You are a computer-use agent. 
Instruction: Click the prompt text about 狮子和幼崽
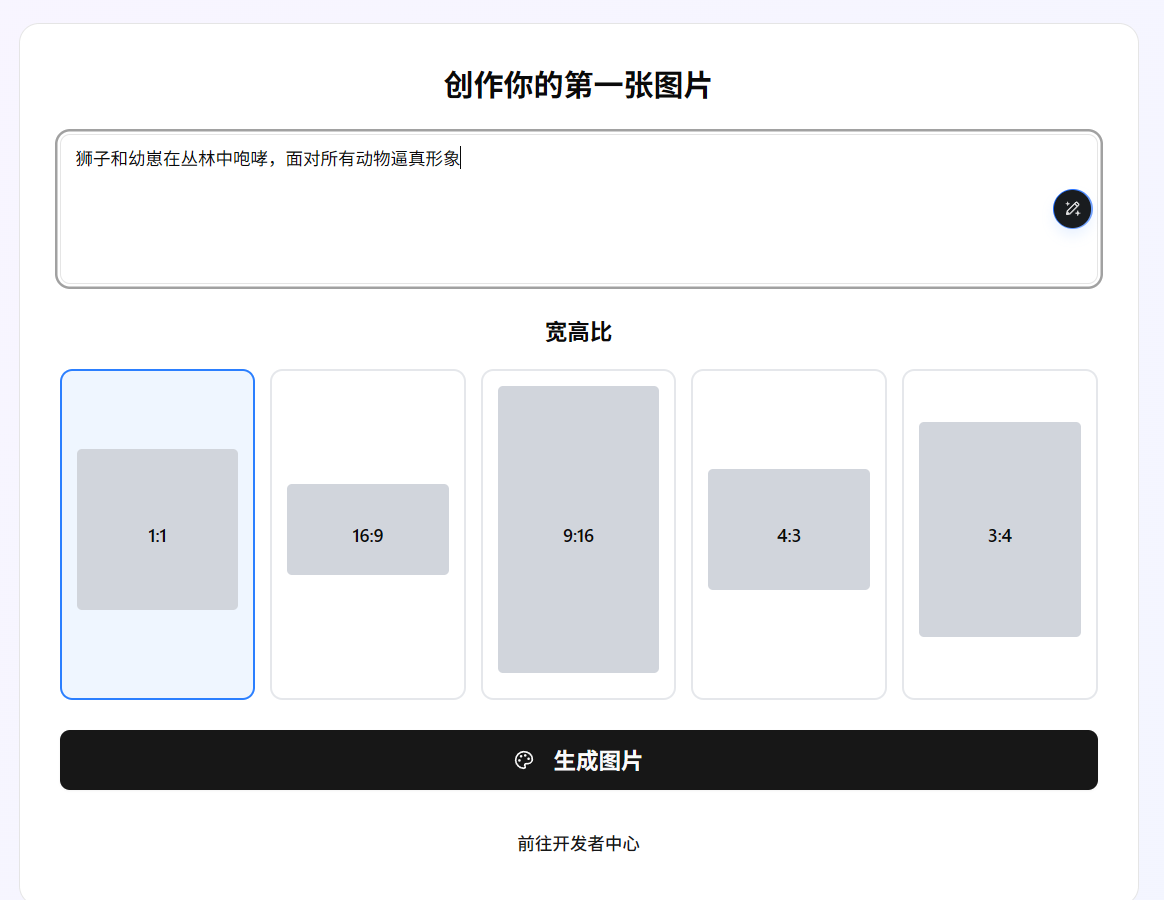(267, 159)
